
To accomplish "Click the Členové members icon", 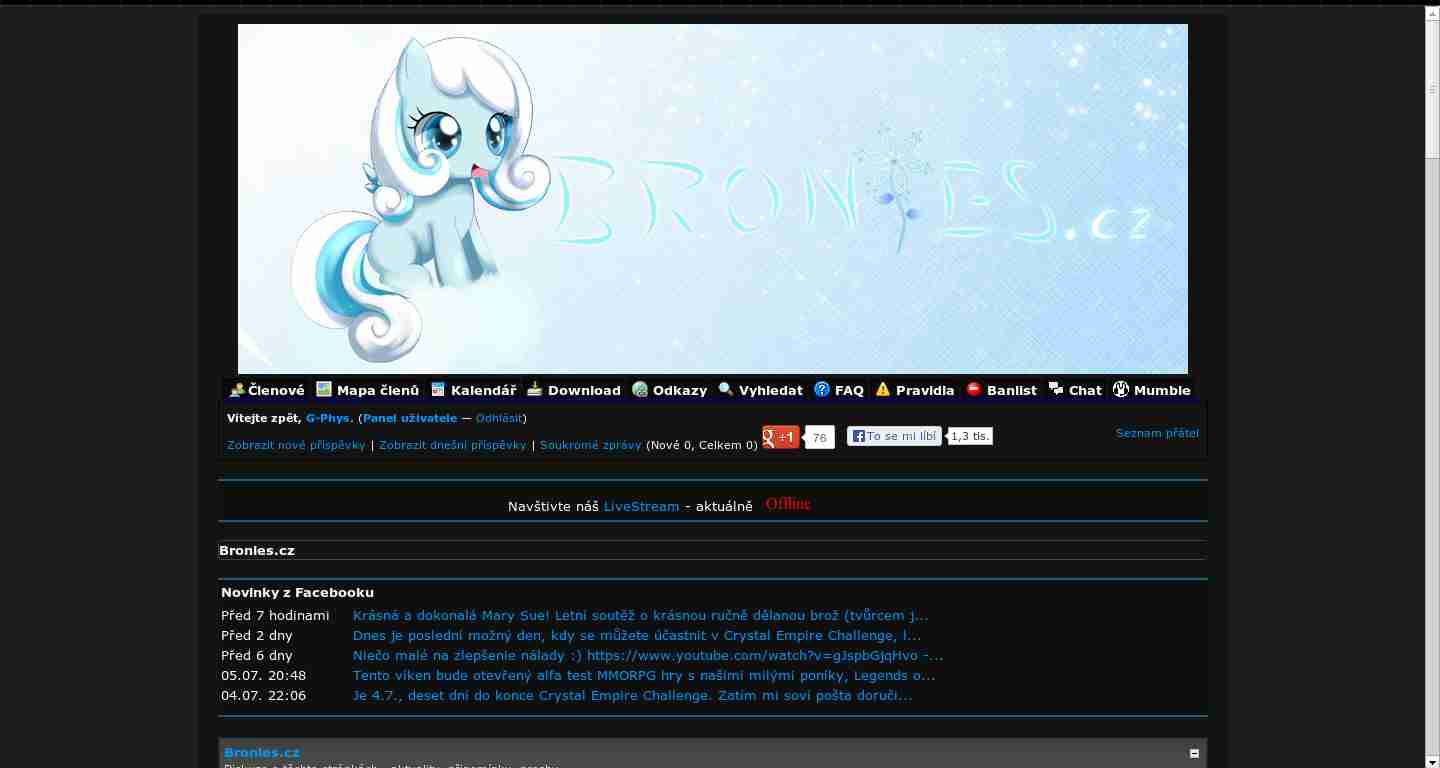I will [237, 389].
